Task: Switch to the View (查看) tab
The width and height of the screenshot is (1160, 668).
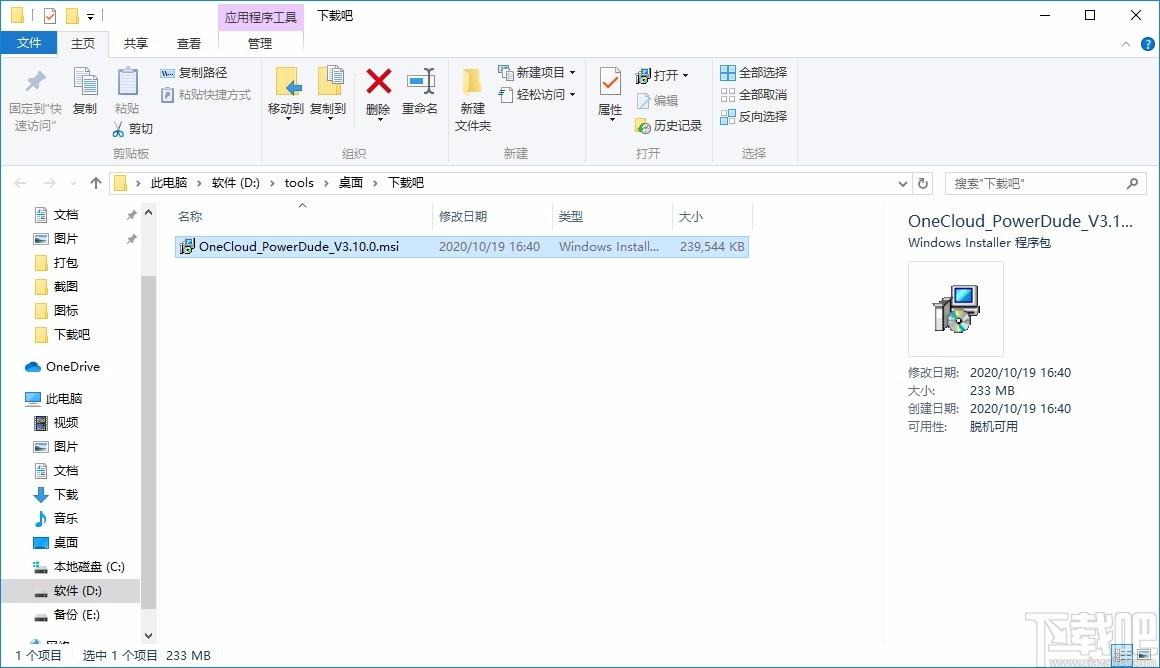Action: 189,44
